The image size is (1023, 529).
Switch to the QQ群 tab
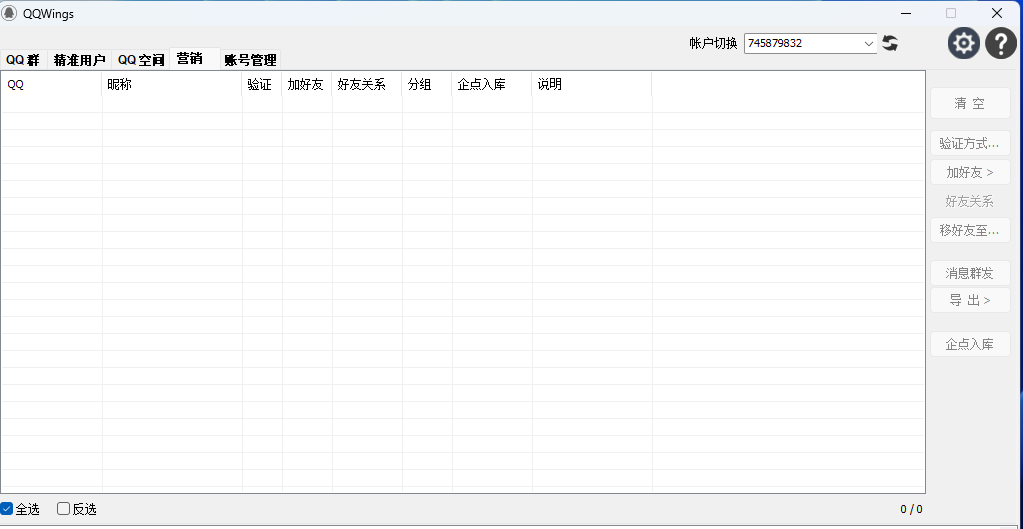tap(23, 60)
